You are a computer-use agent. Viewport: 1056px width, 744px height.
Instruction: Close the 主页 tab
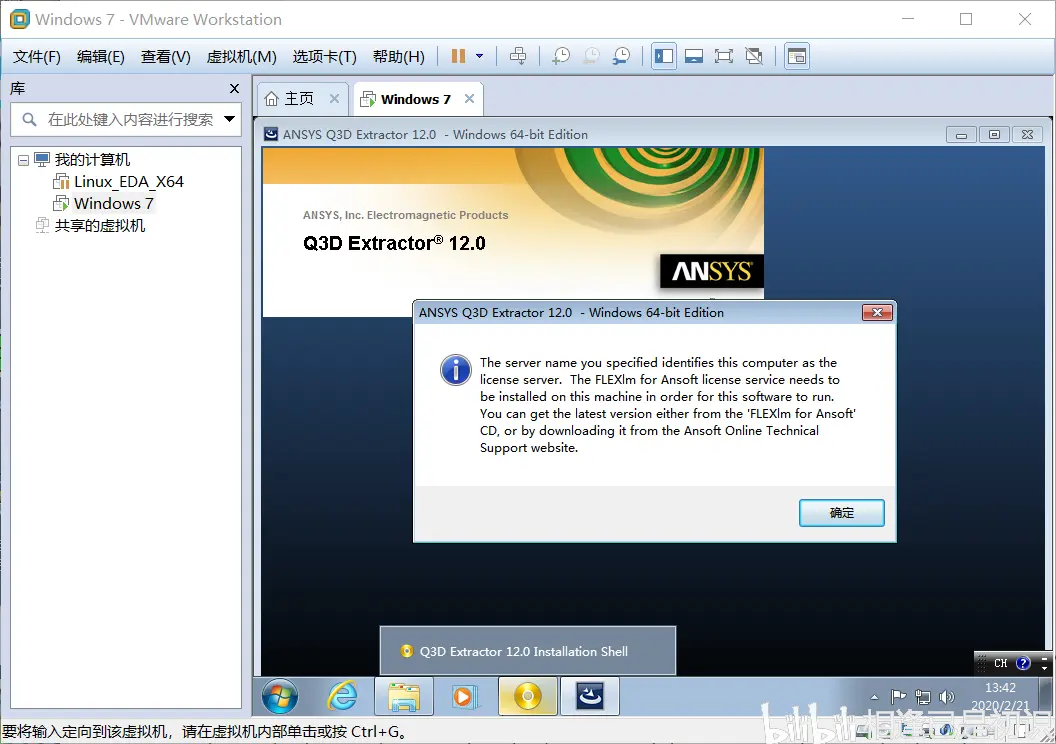334,99
